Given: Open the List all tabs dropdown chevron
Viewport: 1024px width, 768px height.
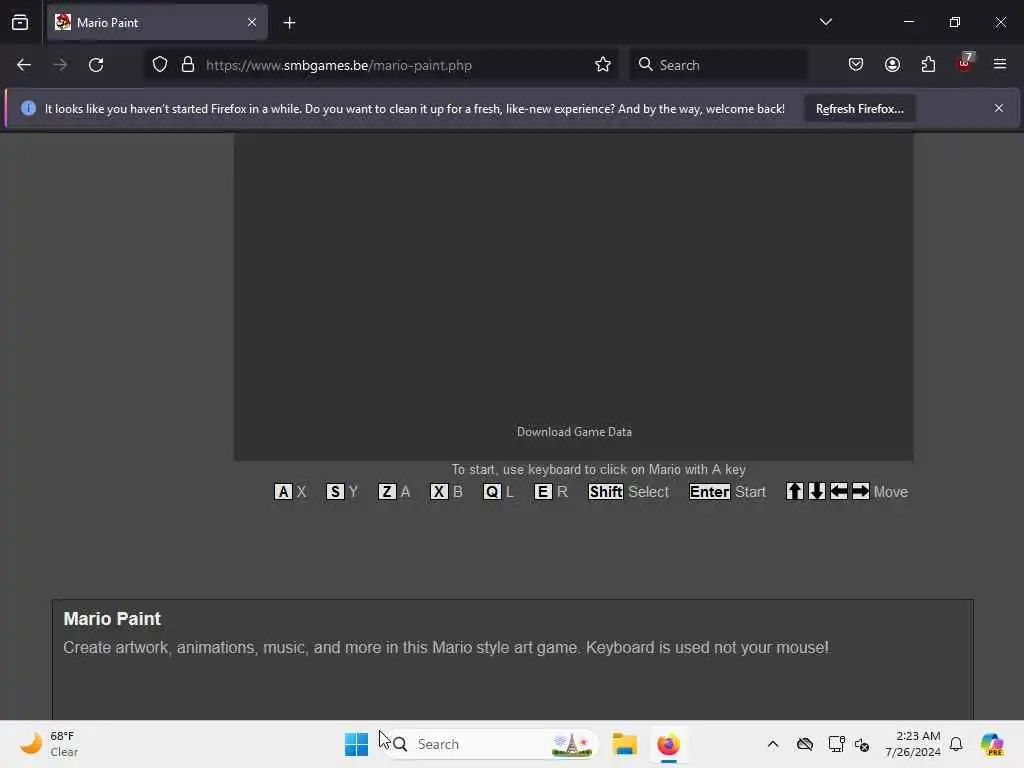Looking at the screenshot, I should click(x=825, y=22).
